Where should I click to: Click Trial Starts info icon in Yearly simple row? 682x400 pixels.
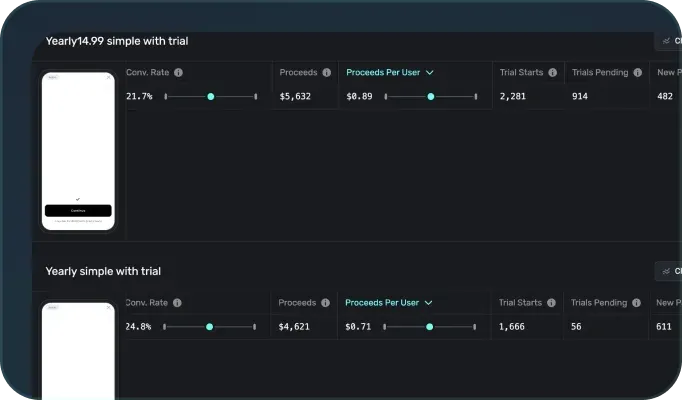552,303
